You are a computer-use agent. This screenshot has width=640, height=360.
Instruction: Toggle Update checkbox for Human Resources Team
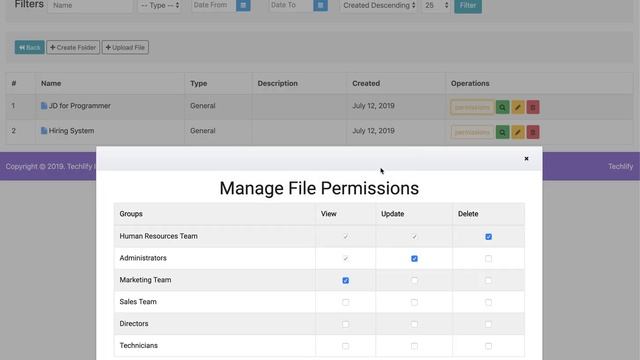(414, 237)
